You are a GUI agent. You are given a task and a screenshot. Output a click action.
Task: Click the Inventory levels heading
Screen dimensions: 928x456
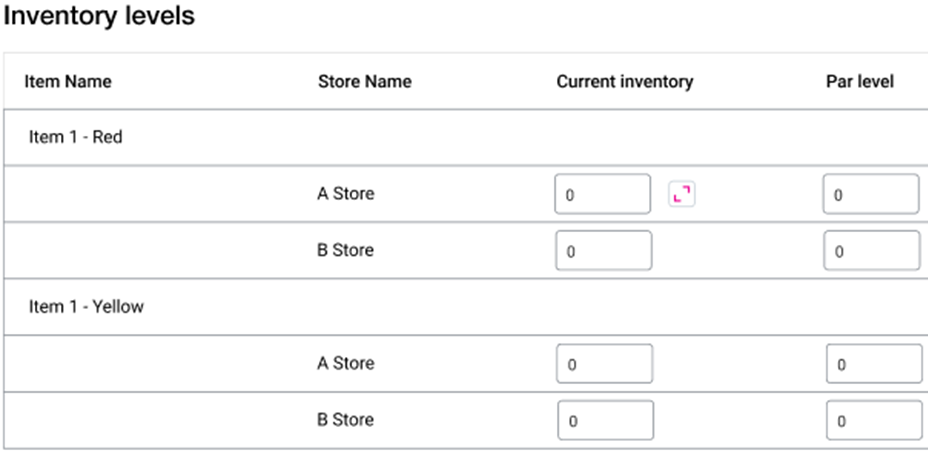pos(99,17)
